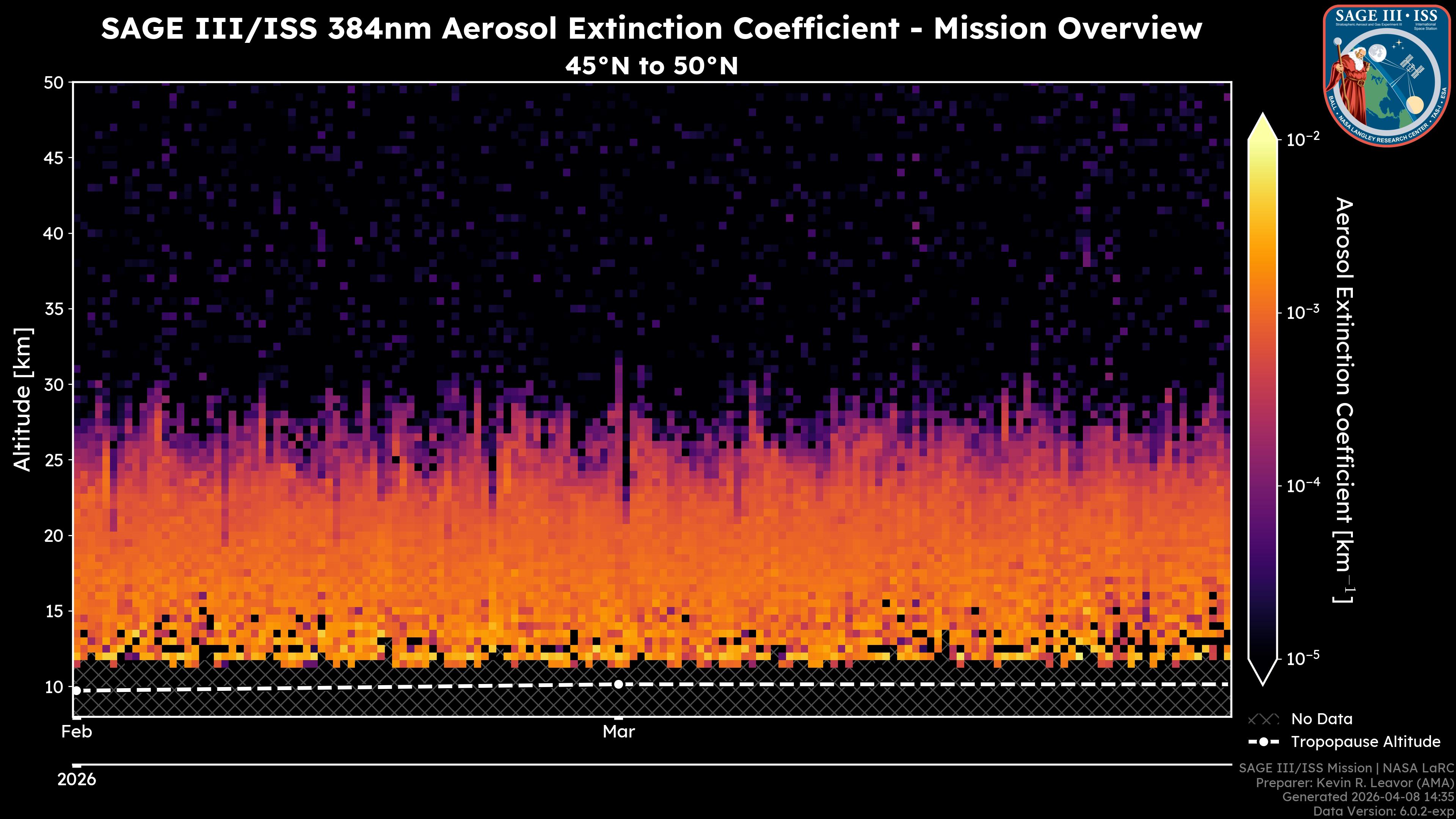Click the Tropopause Altitude legend marker icon
Viewport: 1456px width, 819px height.
pyautogui.click(x=1263, y=742)
